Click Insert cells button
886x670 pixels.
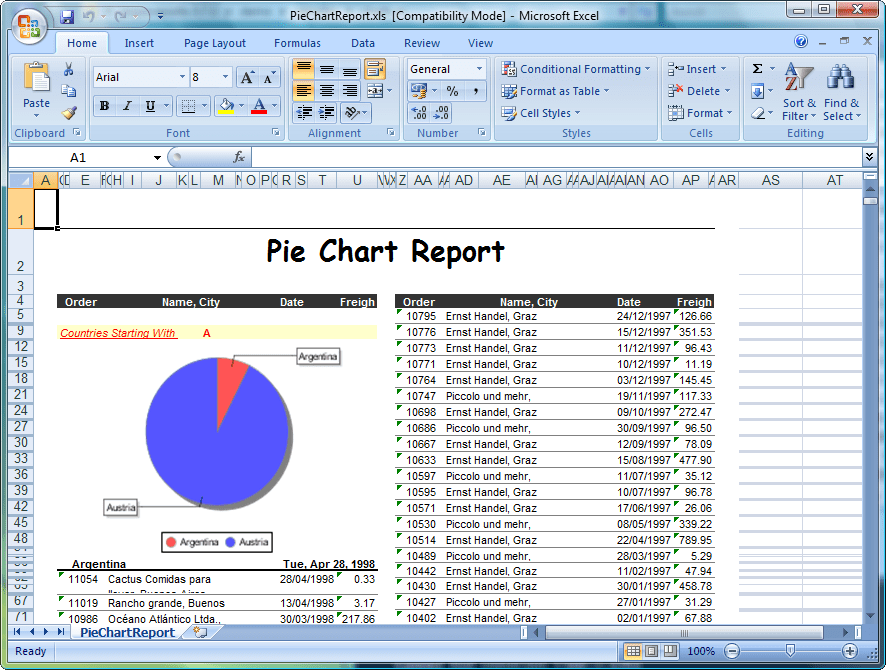[x=697, y=69]
